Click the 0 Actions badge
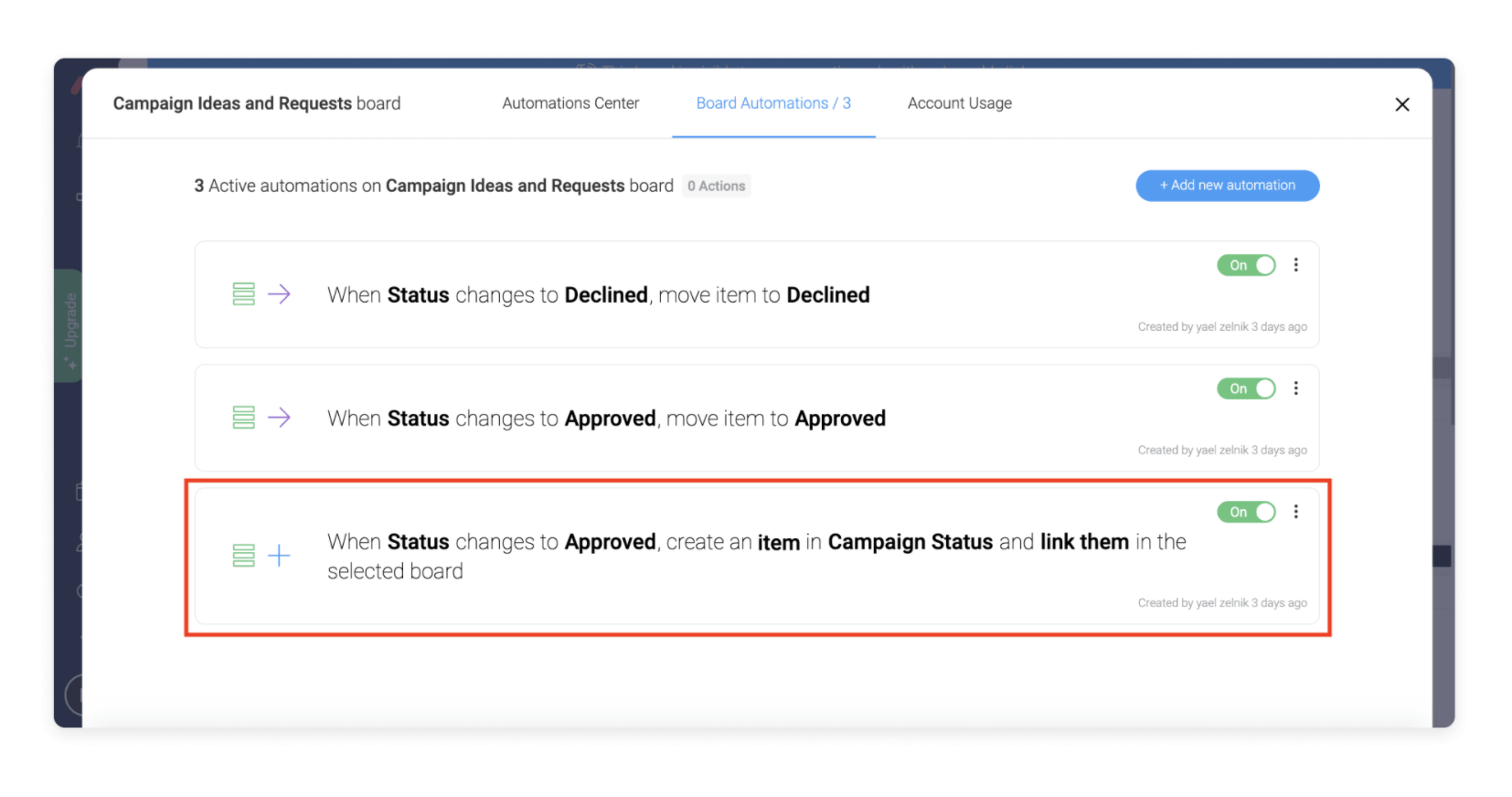1512x797 pixels. coord(717,186)
